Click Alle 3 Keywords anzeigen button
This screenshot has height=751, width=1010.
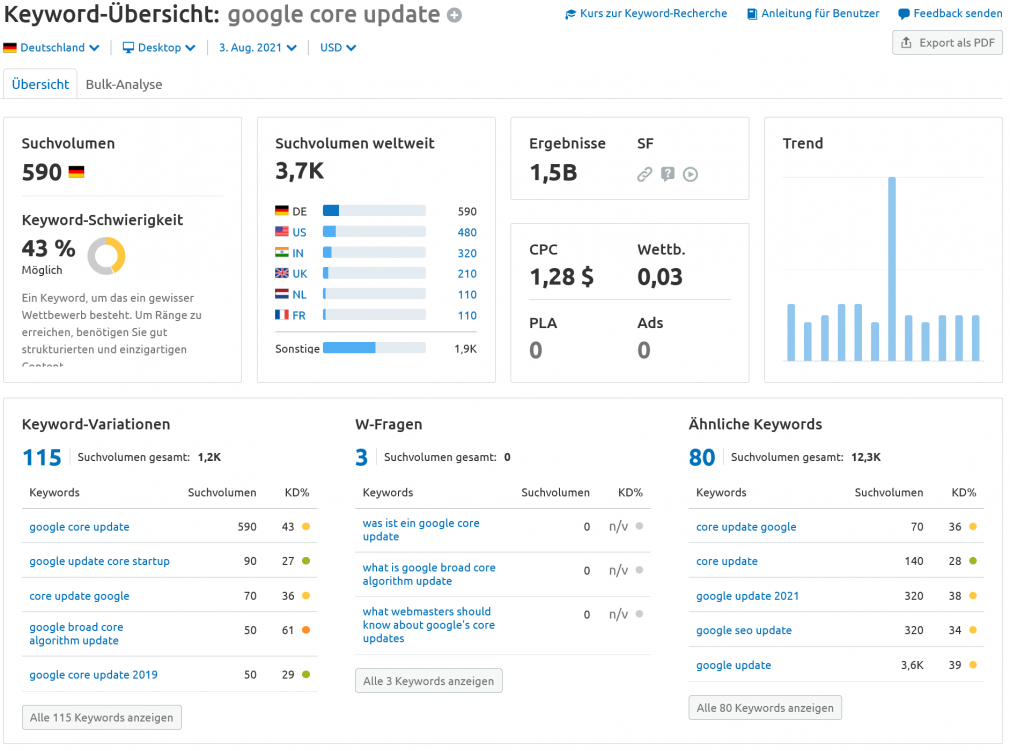coord(428,681)
